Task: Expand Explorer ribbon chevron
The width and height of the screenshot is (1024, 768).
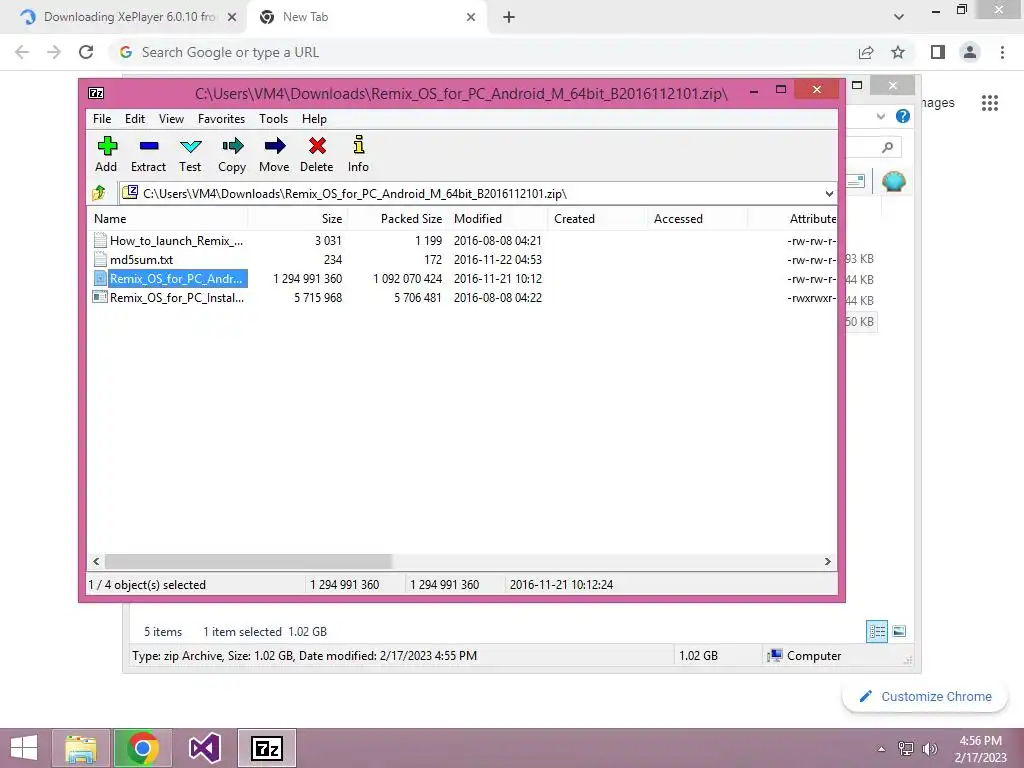Action: click(880, 116)
